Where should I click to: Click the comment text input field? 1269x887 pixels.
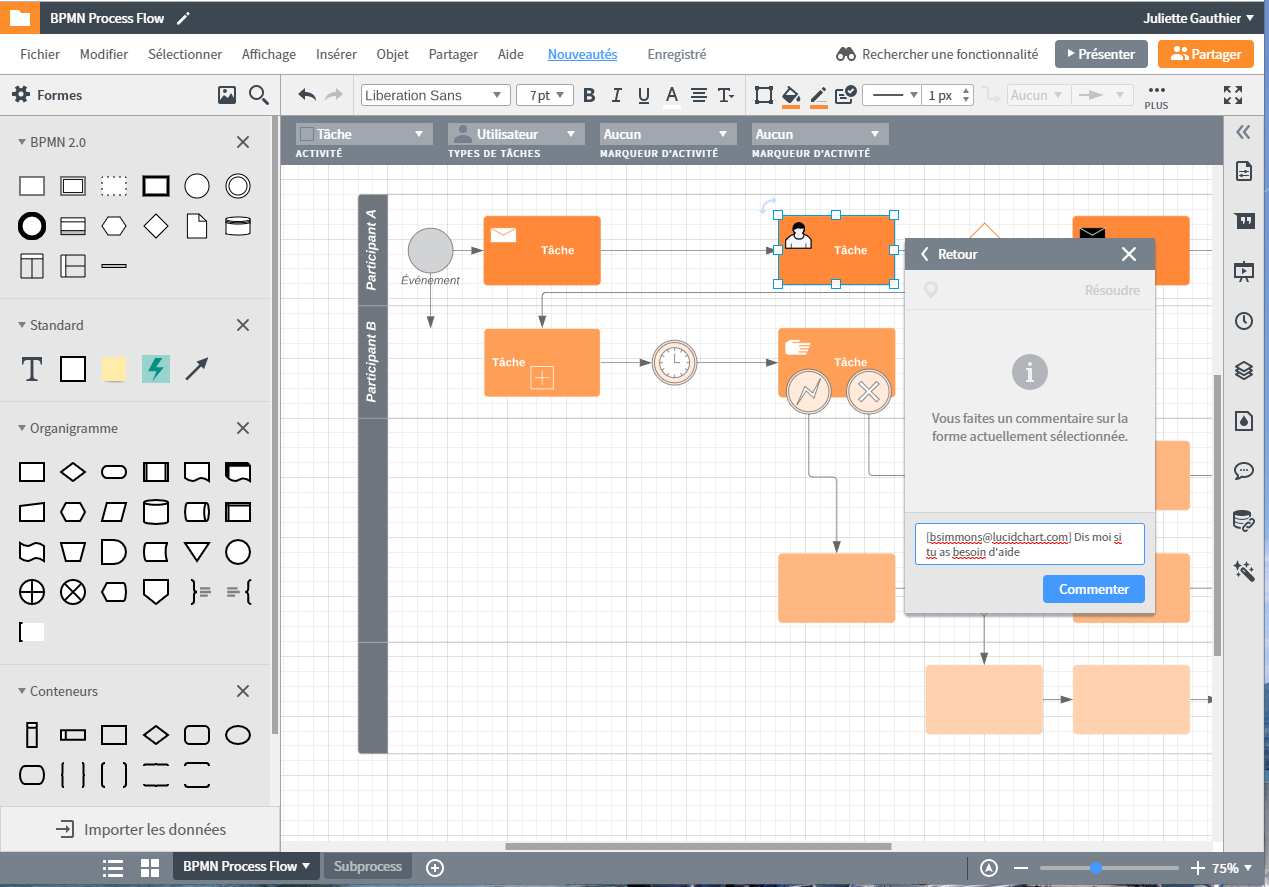tap(1030, 544)
